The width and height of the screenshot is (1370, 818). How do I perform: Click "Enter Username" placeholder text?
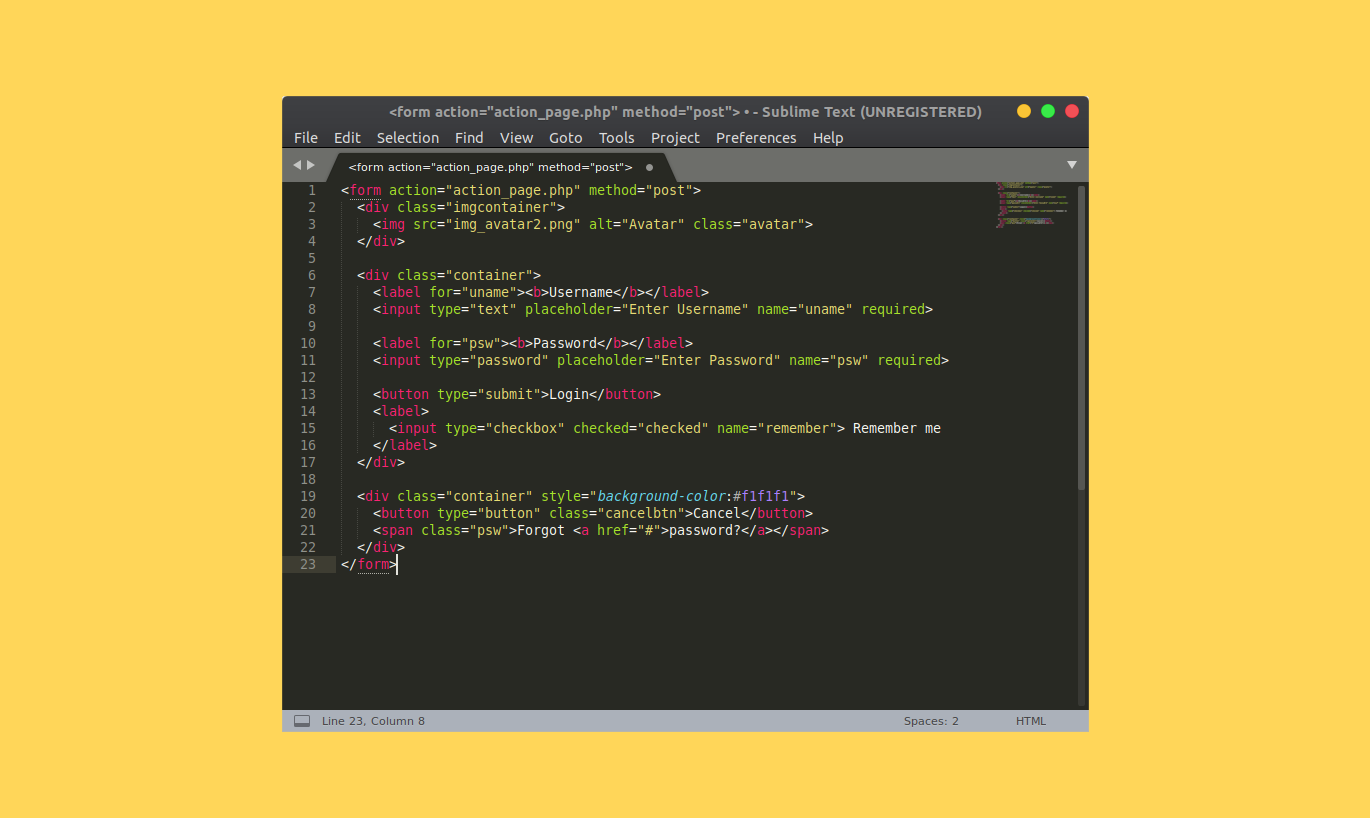pos(685,309)
